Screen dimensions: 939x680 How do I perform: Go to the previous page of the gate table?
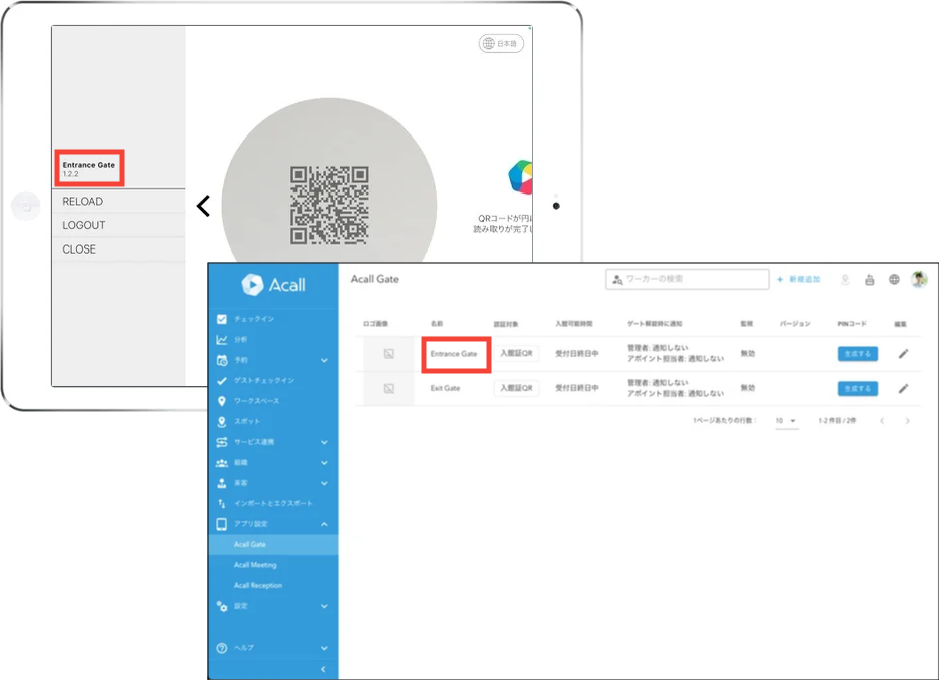pos(882,421)
